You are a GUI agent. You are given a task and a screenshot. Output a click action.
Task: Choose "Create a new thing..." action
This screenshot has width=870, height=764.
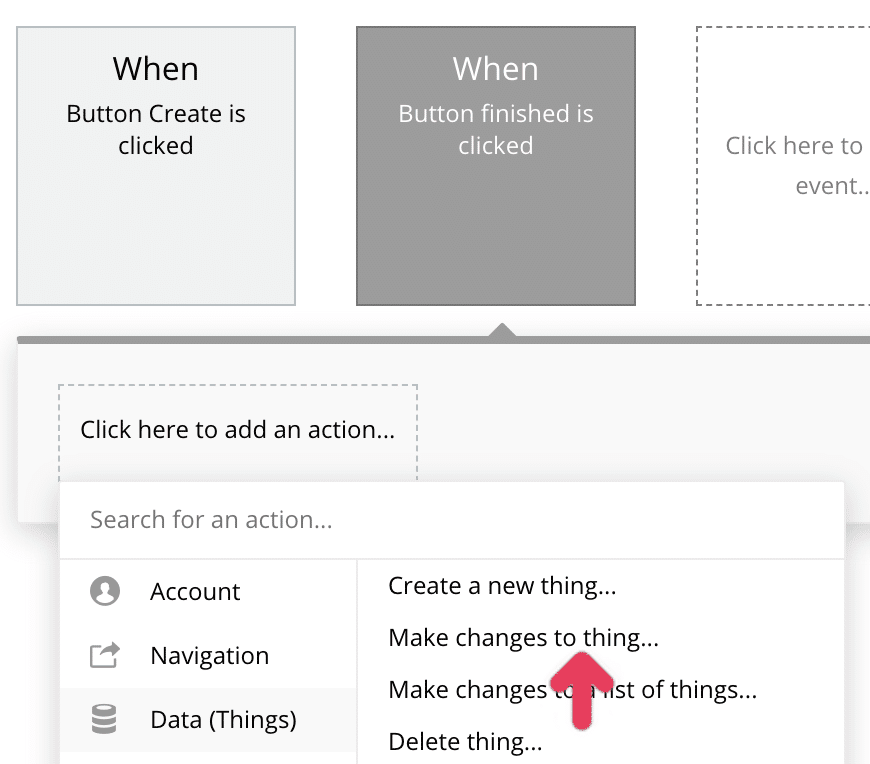click(502, 586)
